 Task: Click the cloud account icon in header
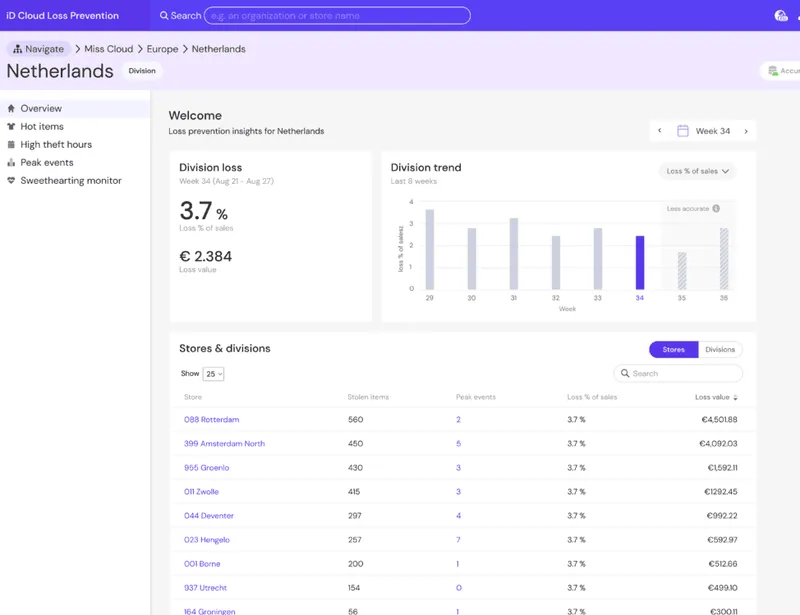coord(781,16)
